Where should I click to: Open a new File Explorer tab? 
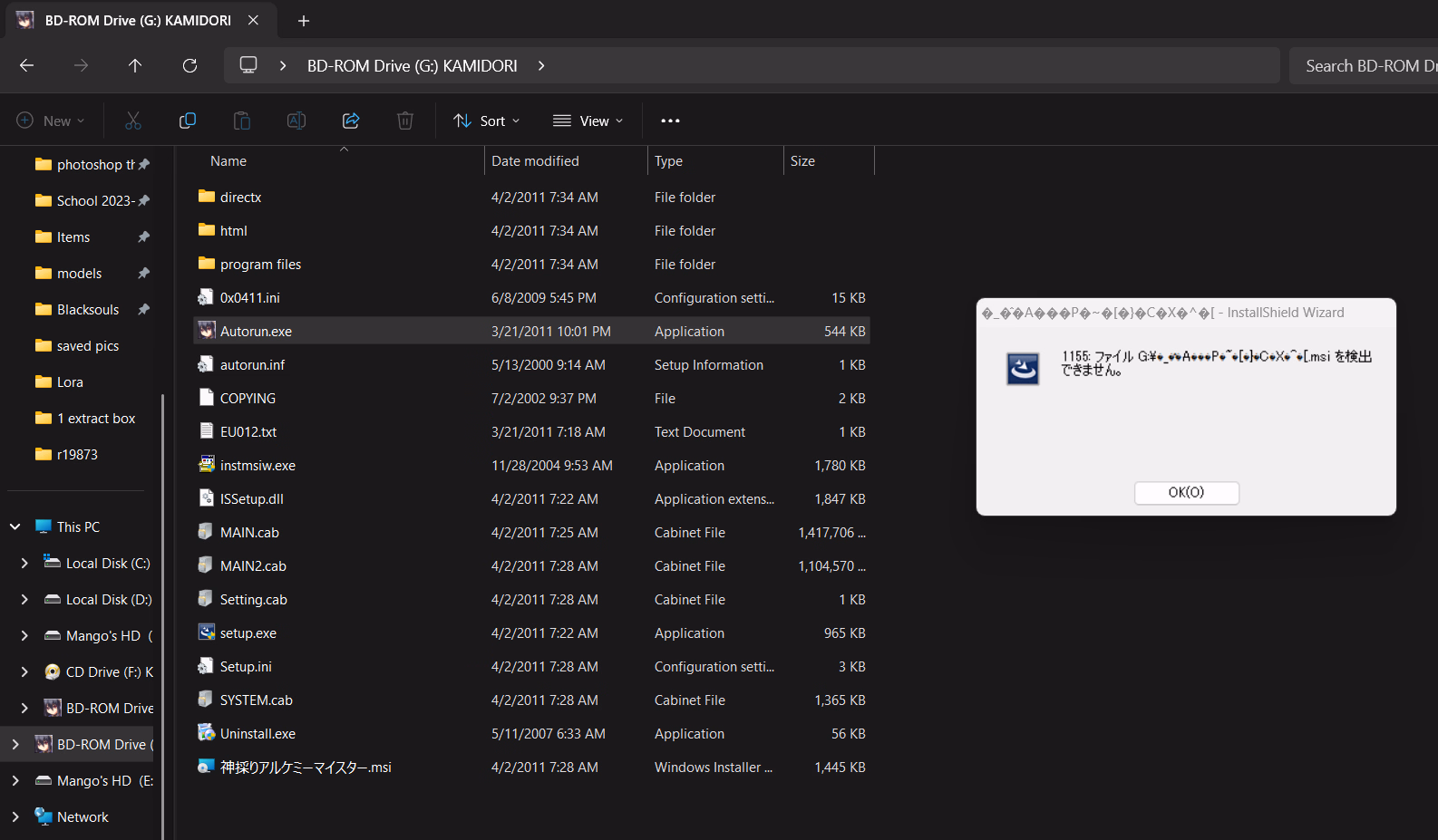click(x=304, y=20)
